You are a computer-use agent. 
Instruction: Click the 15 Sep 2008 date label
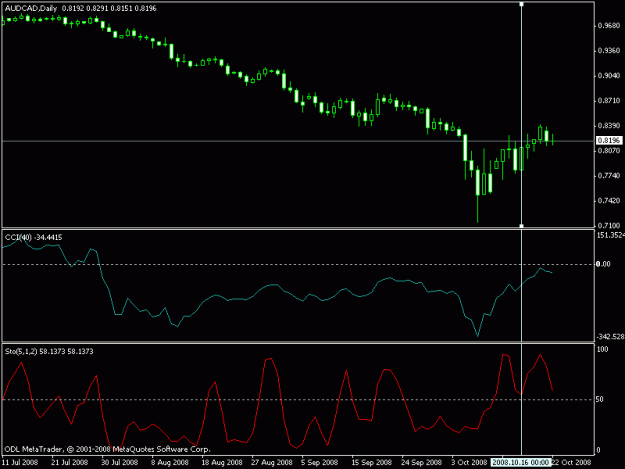tap(371, 462)
